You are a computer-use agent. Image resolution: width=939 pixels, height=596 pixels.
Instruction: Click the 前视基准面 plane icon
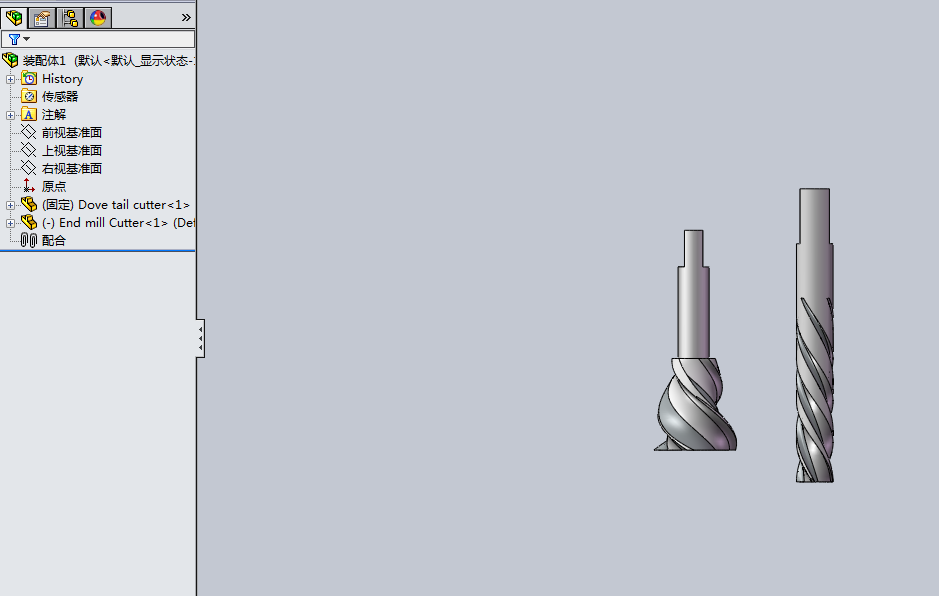click(29, 132)
